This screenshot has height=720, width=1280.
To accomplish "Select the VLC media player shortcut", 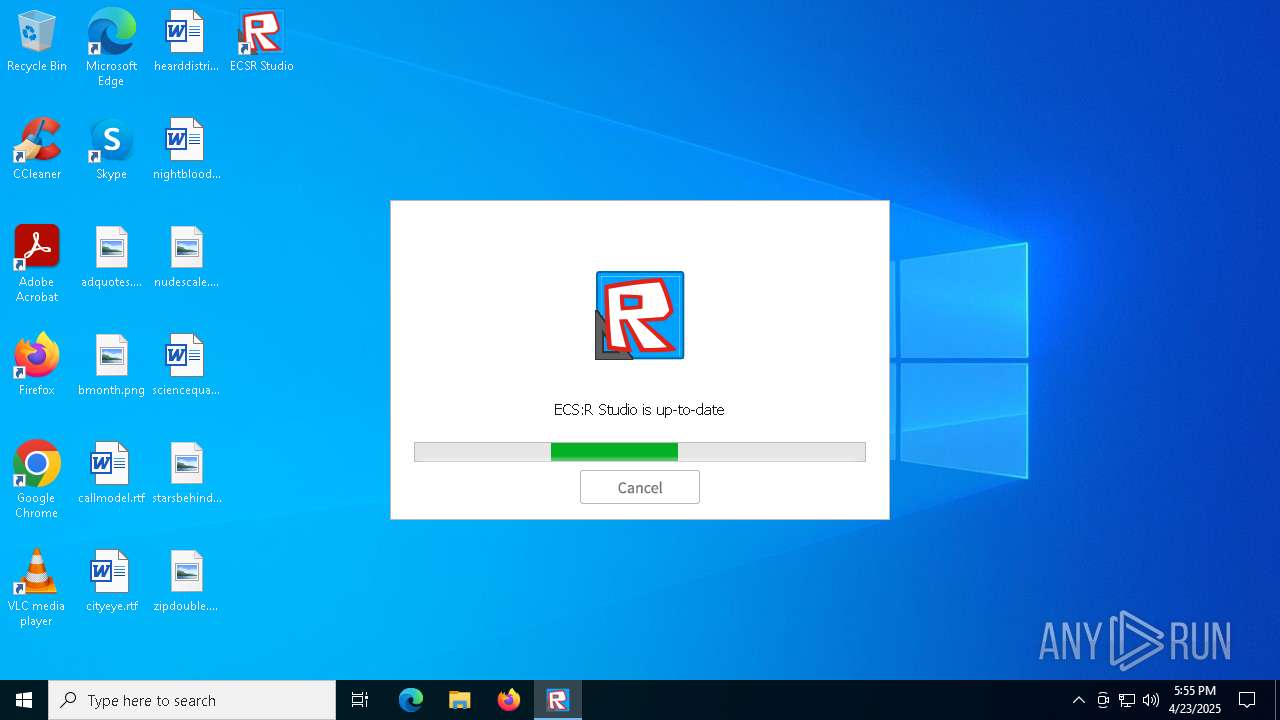I will coord(37,587).
